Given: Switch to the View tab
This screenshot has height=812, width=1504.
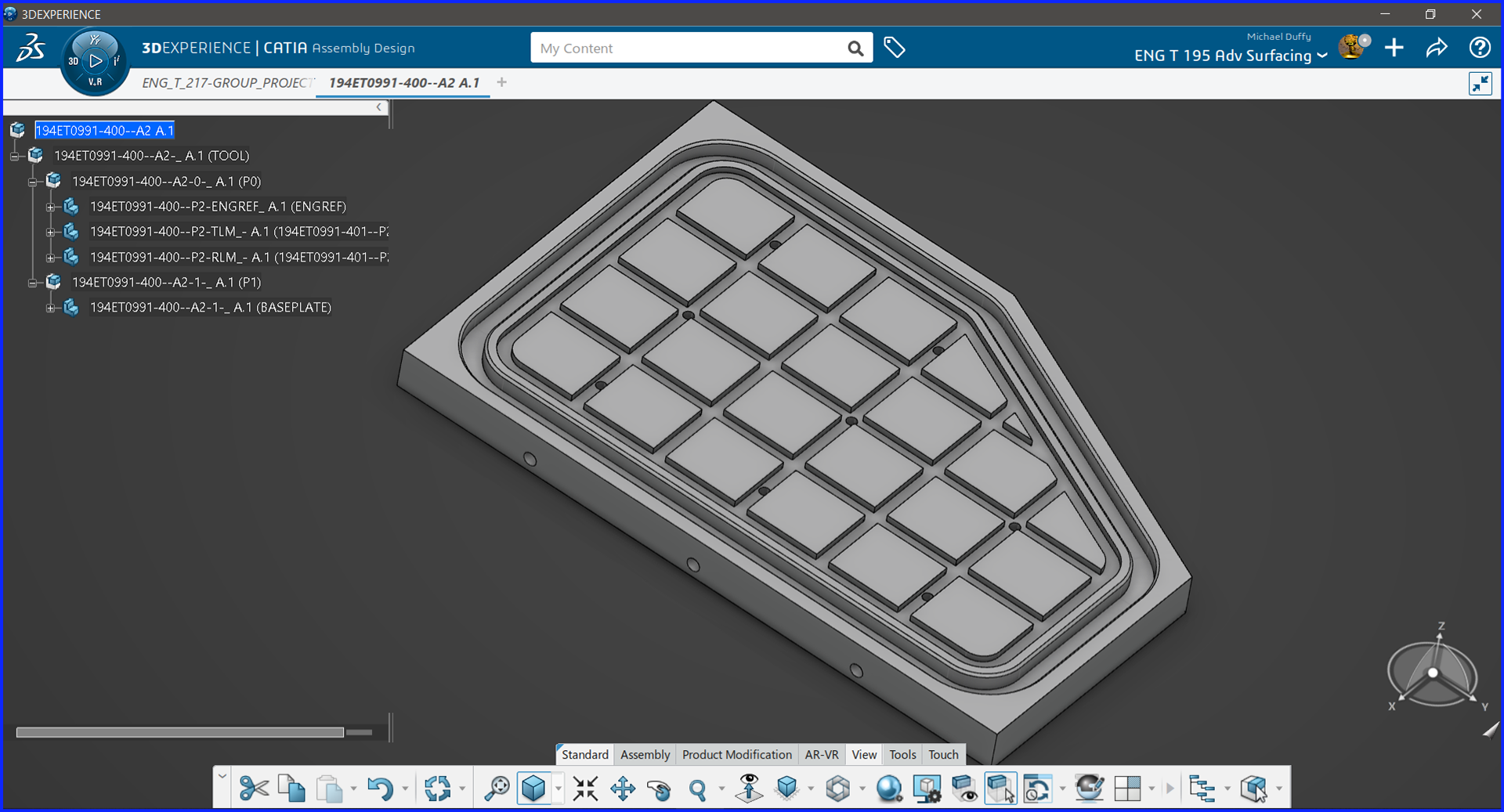Looking at the screenshot, I should click(864, 755).
